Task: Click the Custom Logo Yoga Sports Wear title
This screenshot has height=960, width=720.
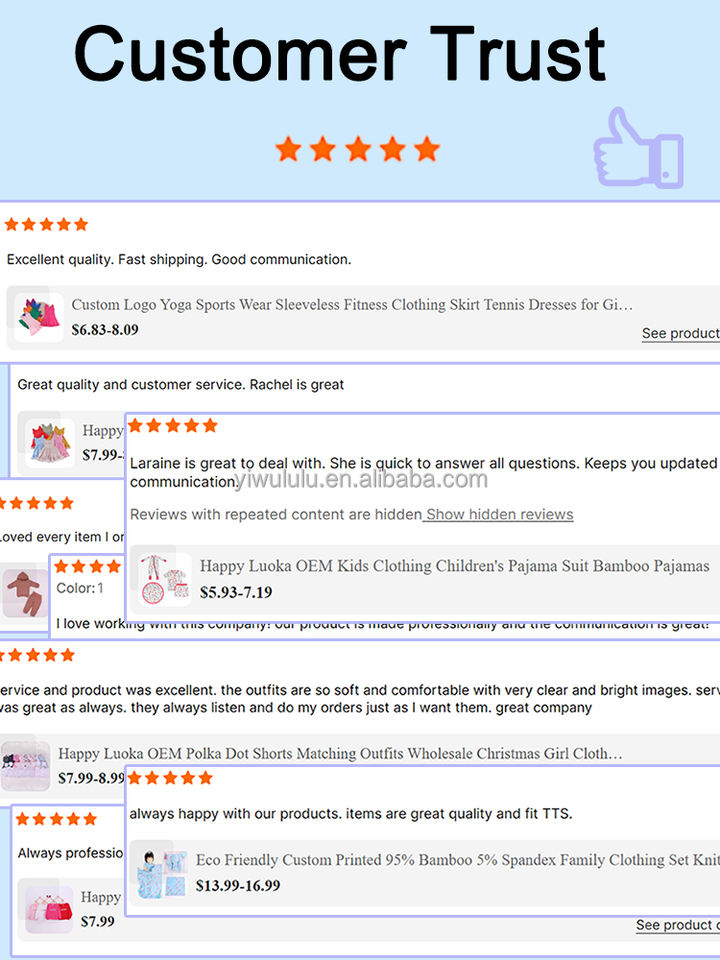Action: 352,304
